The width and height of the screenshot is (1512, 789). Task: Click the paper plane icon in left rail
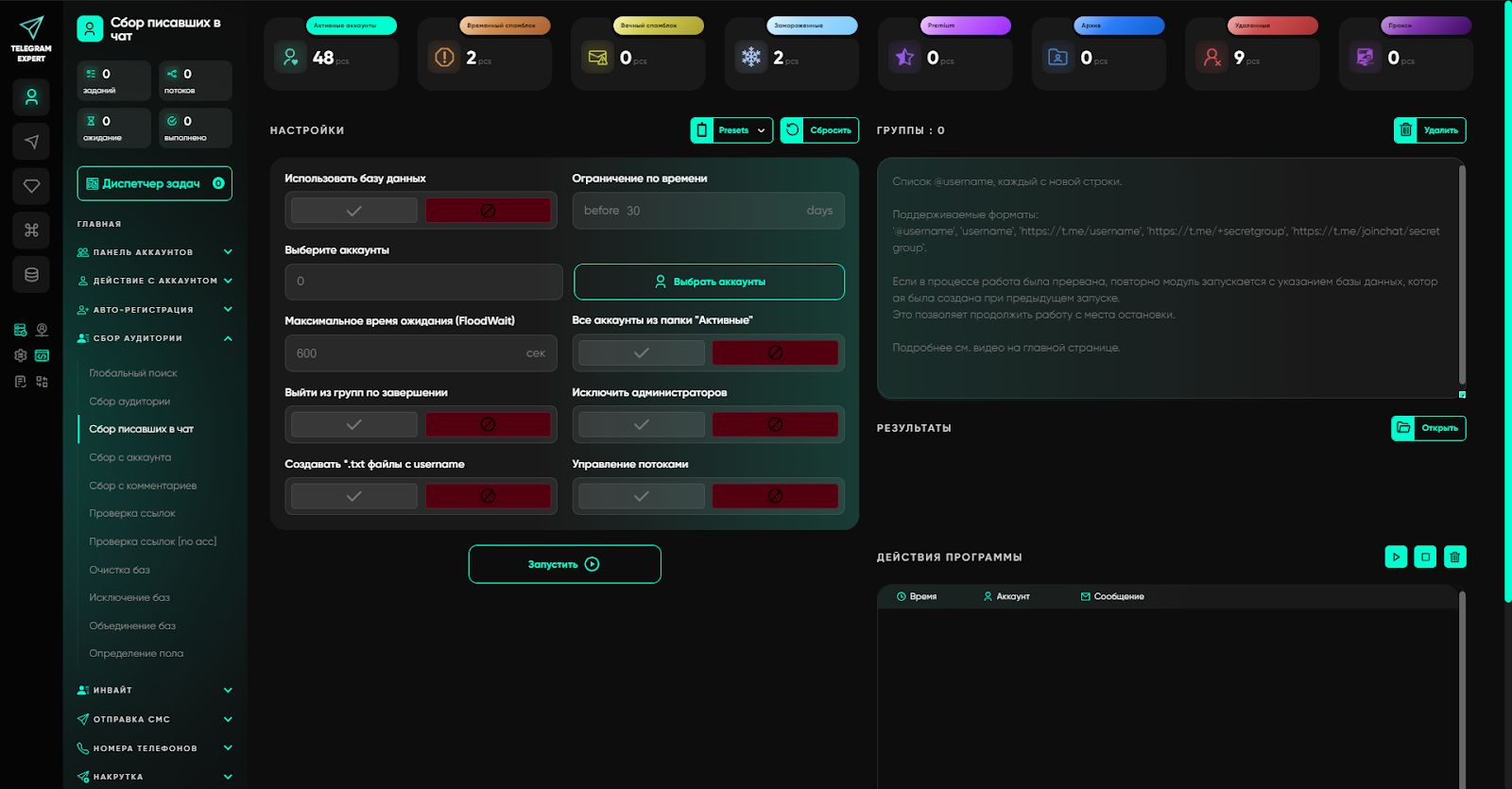click(x=31, y=142)
